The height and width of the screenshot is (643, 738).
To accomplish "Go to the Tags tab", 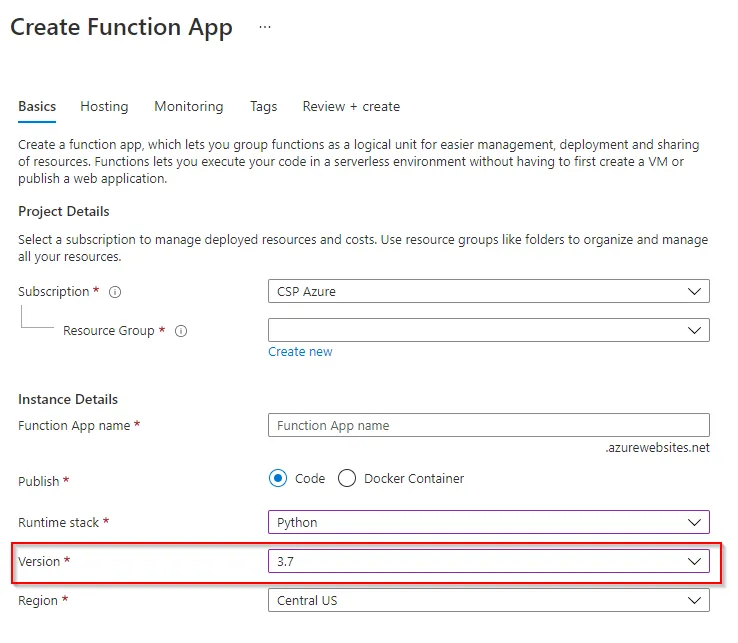I will pyautogui.click(x=263, y=106).
